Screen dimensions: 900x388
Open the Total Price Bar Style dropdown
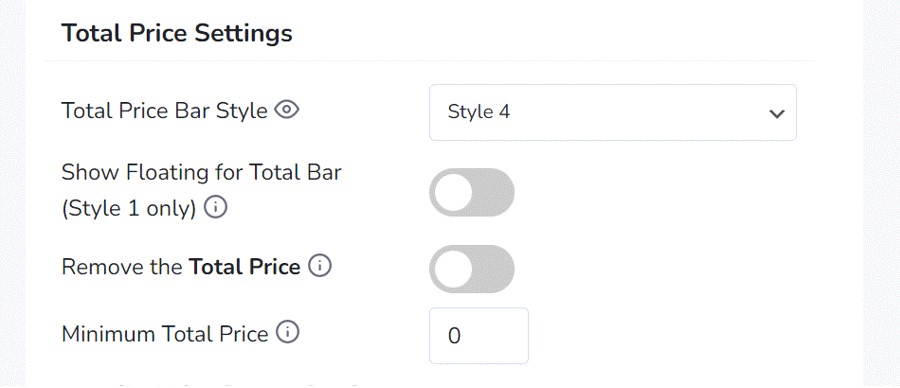click(x=612, y=112)
